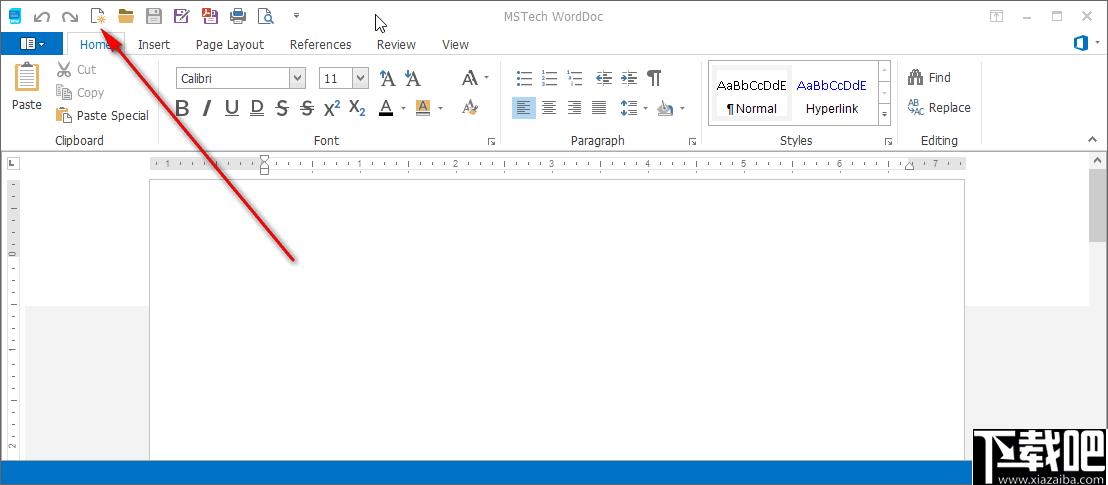
Task: Toggle Italic formatting
Action: (x=207, y=108)
